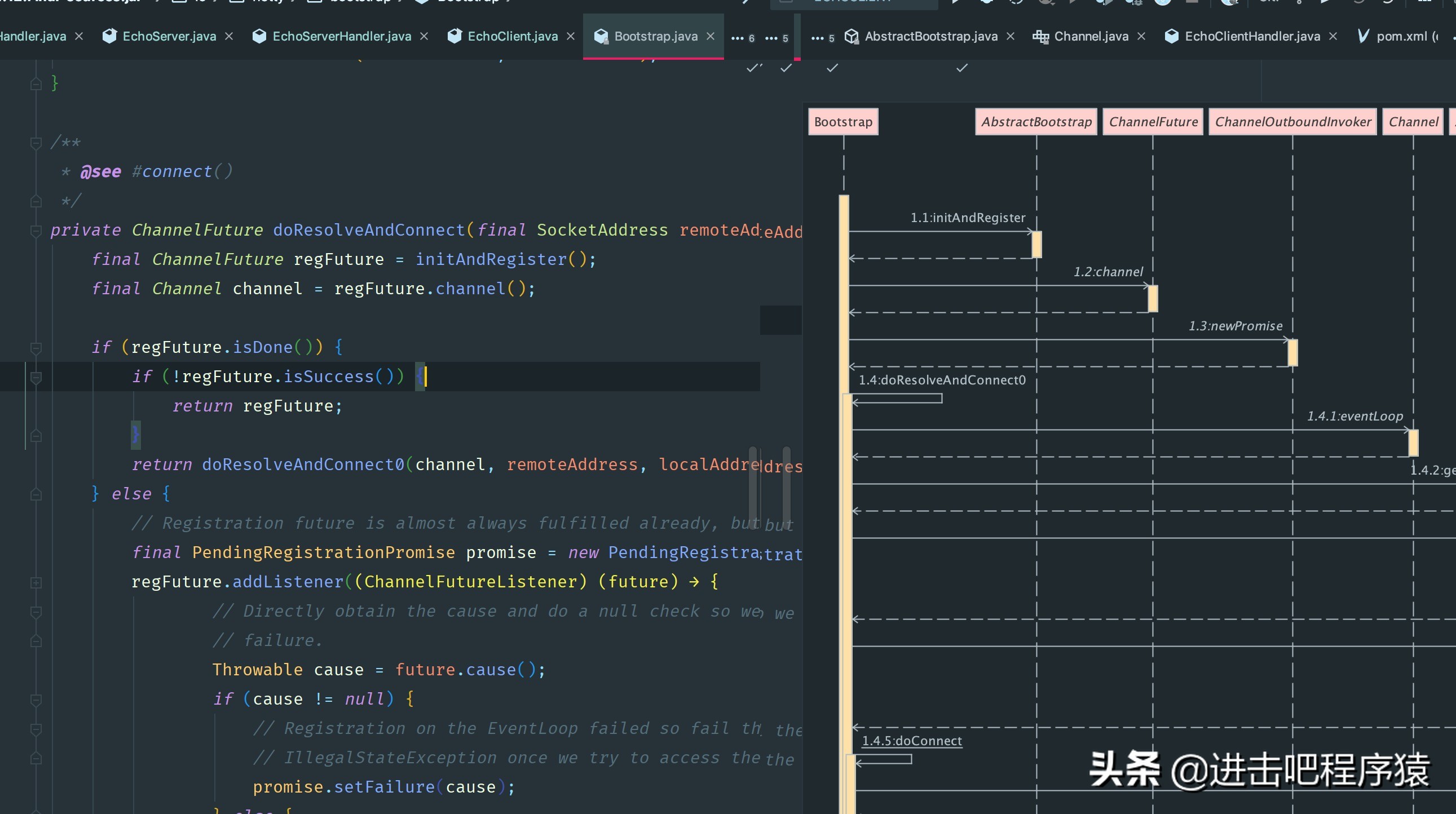Collapse the regFuture.isDone() if block
Image resolution: width=1456 pixels, height=814 pixels.
point(36,347)
